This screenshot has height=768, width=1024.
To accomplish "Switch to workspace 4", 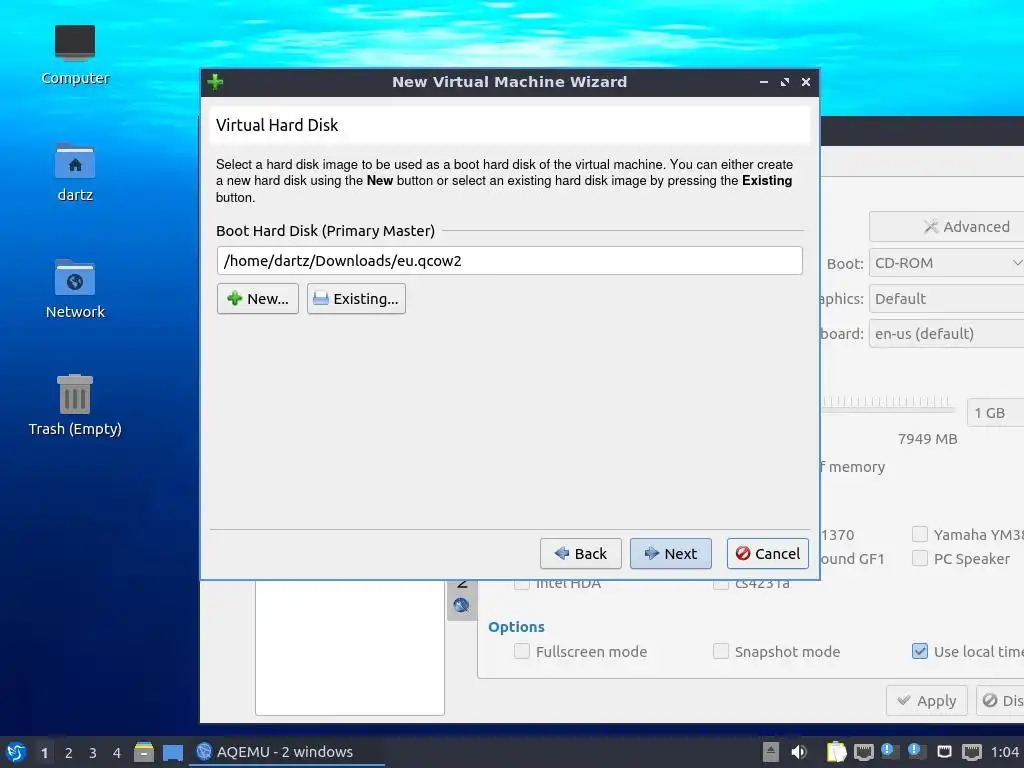I will click(117, 753).
